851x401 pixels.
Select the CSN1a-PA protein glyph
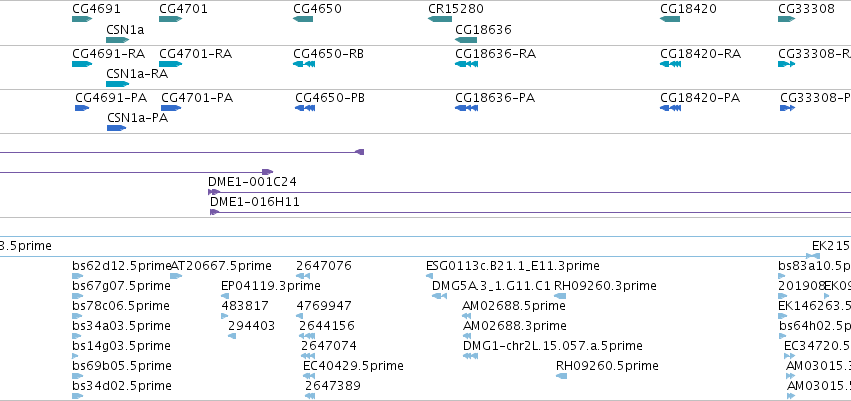116,128
